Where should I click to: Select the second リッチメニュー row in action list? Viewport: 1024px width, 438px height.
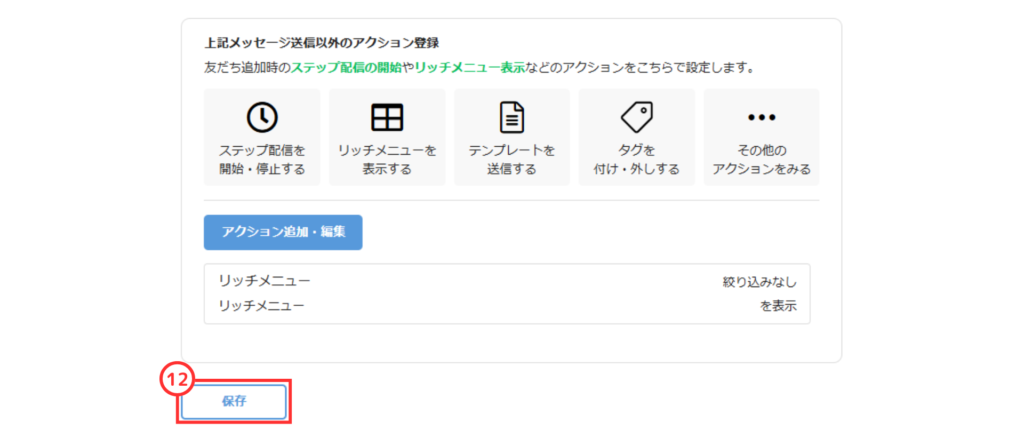pyautogui.click(x=262, y=305)
